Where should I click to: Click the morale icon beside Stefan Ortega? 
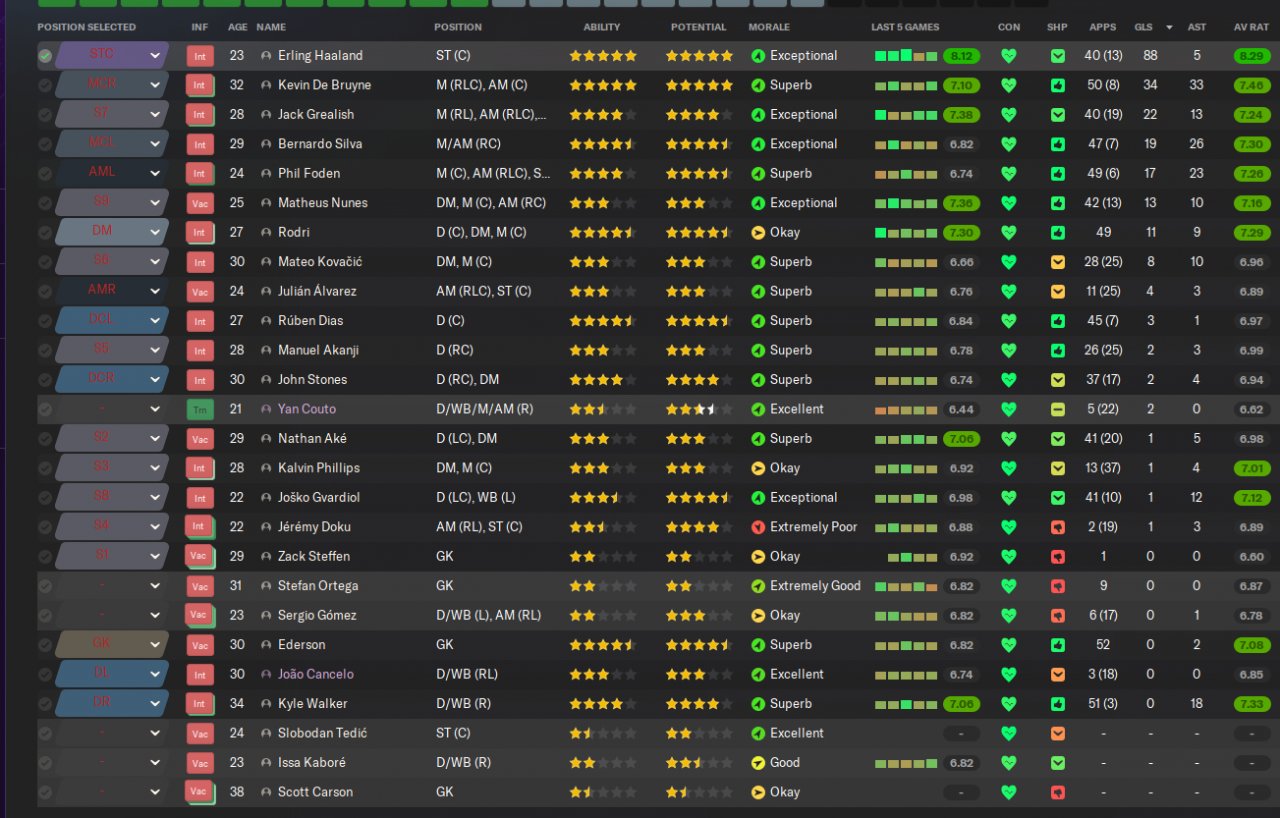(758, 586)
